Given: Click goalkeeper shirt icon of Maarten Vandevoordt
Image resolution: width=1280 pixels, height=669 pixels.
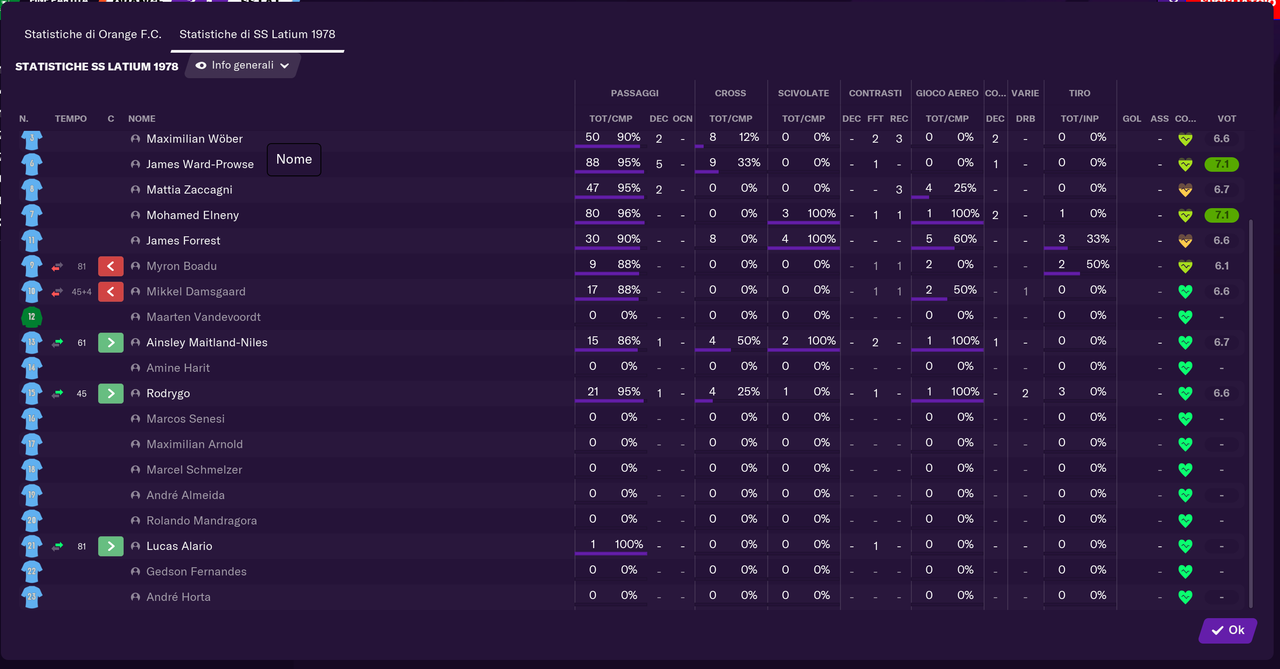Looking at the screenshot, I should 32,317.
